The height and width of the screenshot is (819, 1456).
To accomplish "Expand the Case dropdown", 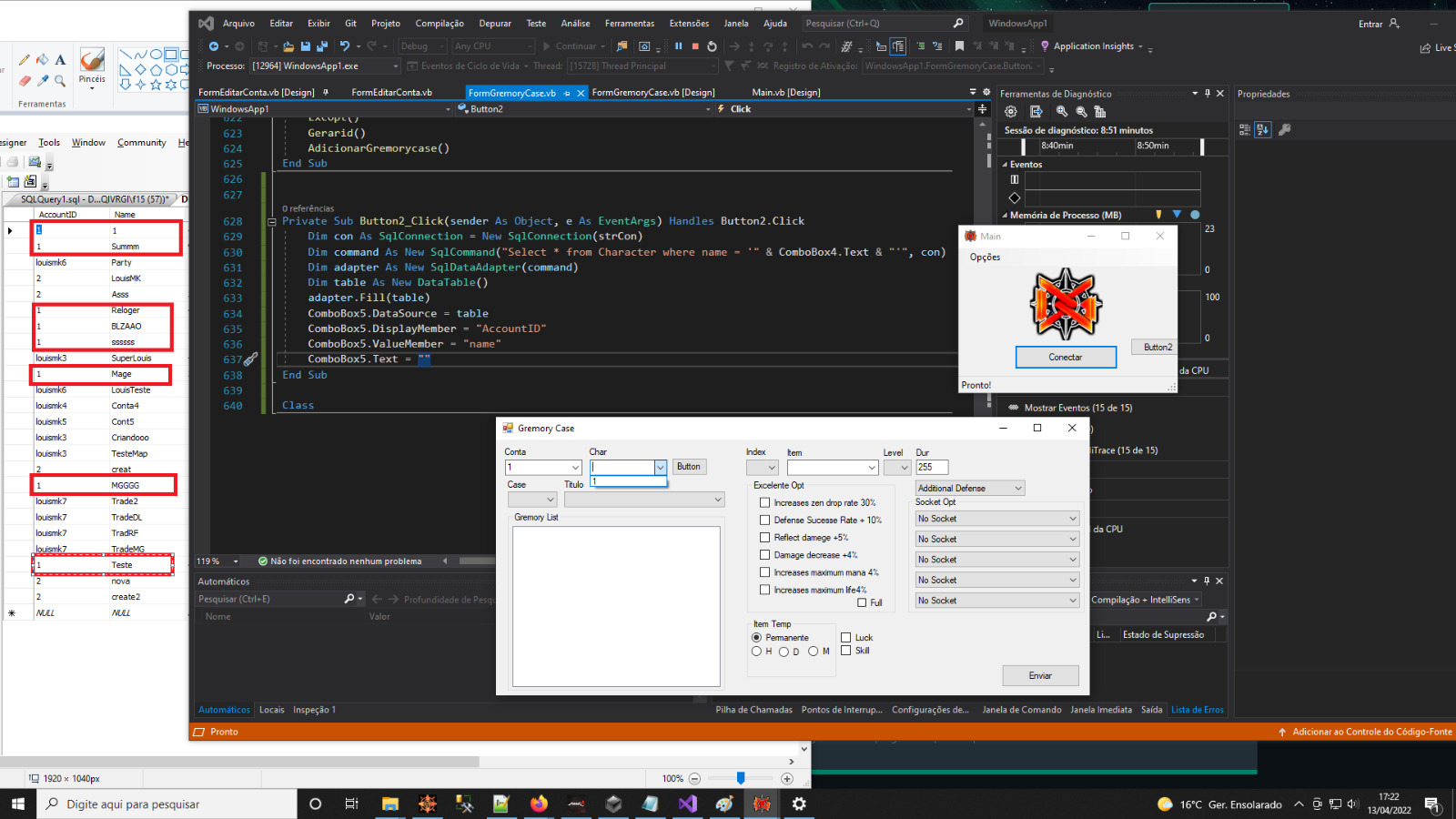I will (x=531, y=500).
